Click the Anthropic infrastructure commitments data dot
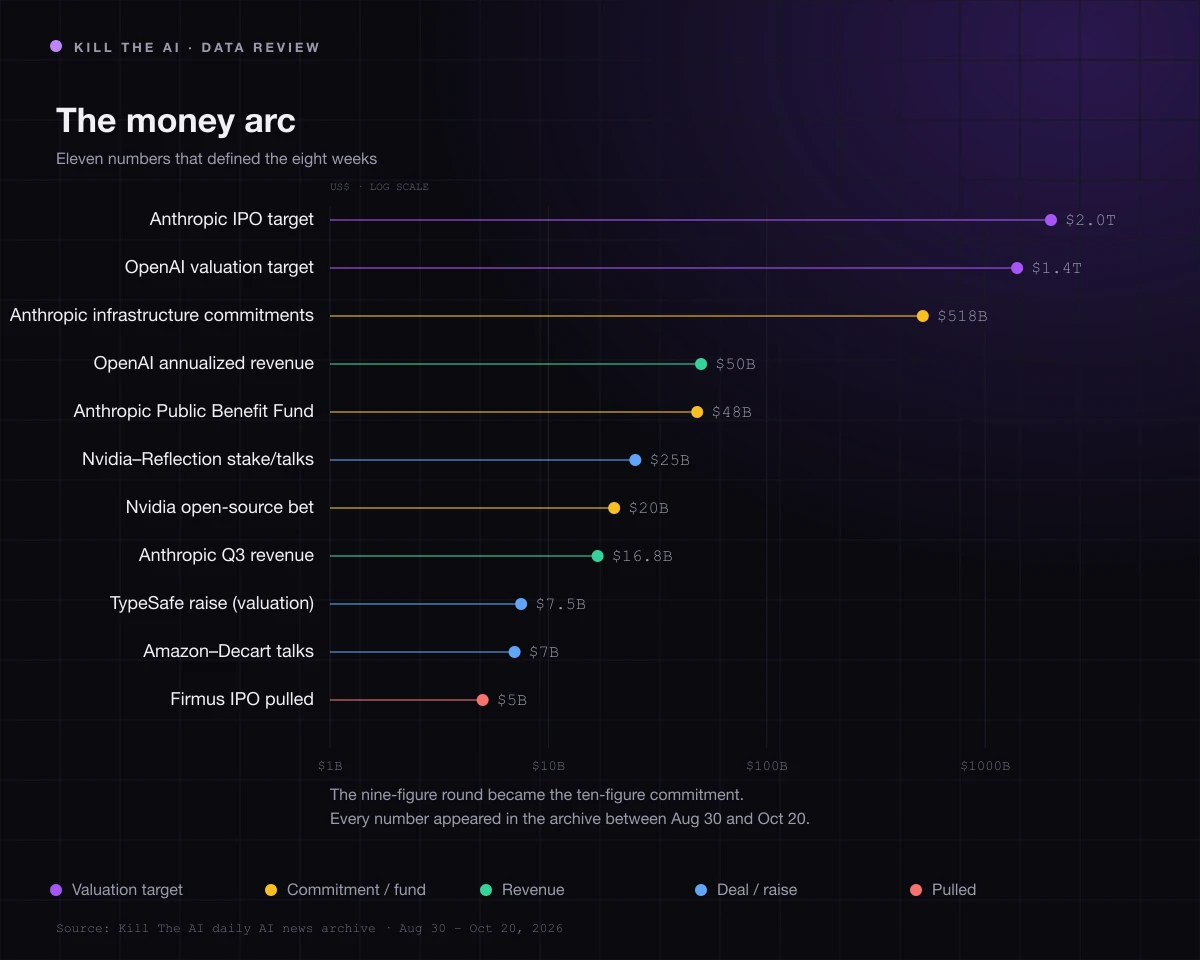Viewport: 1200px width, 960px height. (x=923, y=316)
